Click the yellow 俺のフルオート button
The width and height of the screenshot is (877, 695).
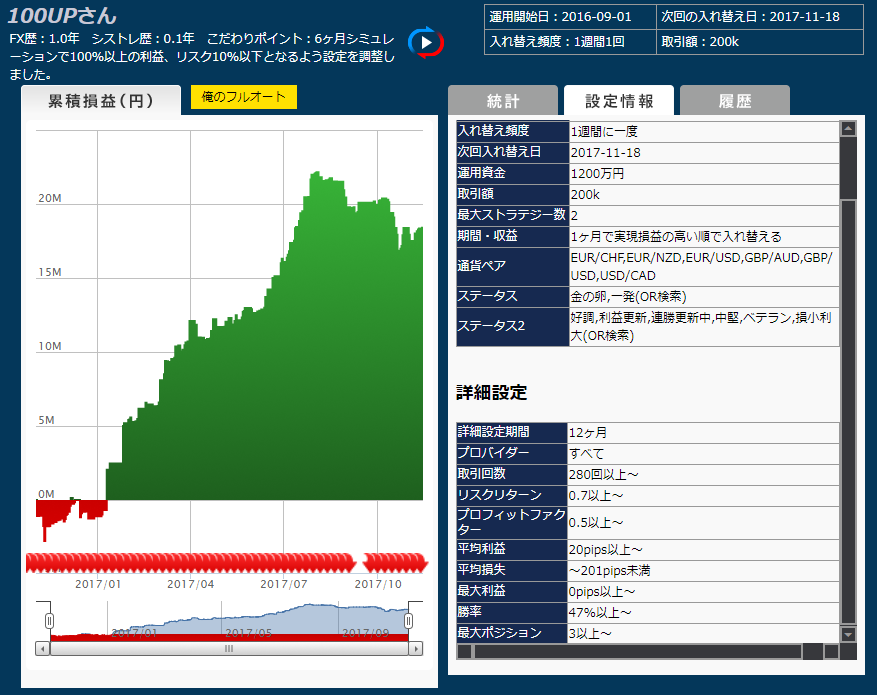[243, 97]
